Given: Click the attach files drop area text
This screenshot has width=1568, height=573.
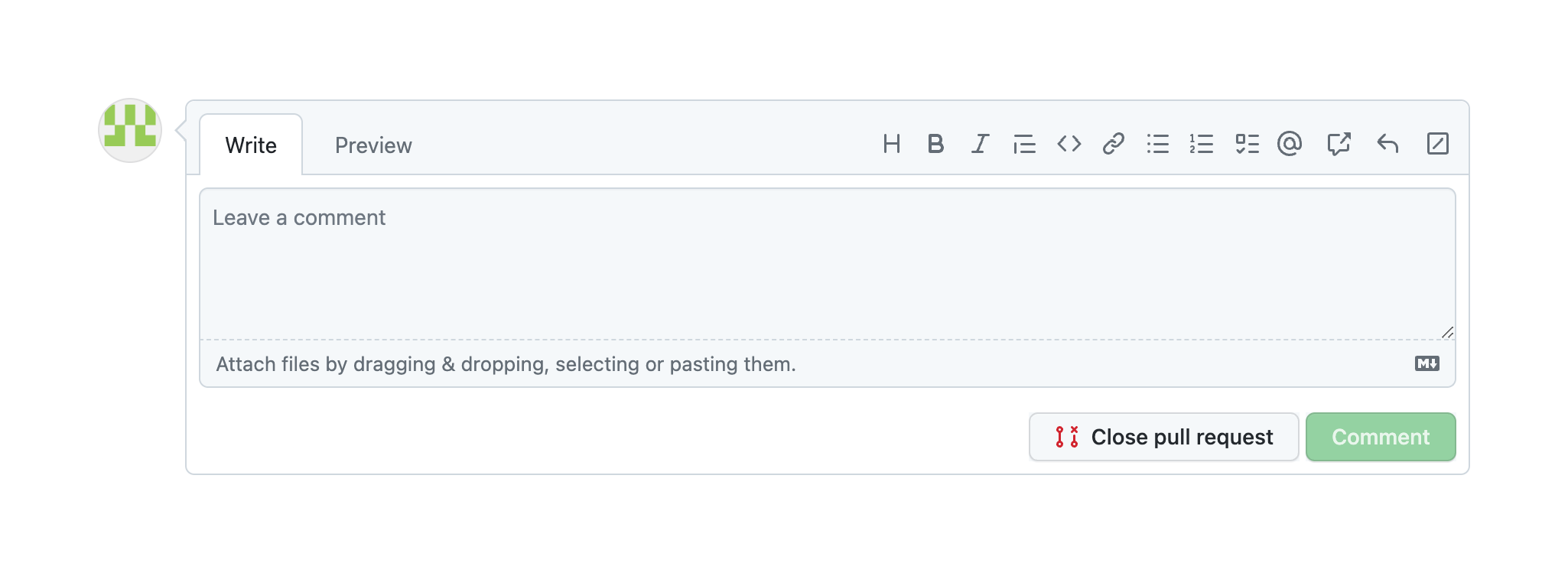Looking at the screenshot, I should [506, 364].
